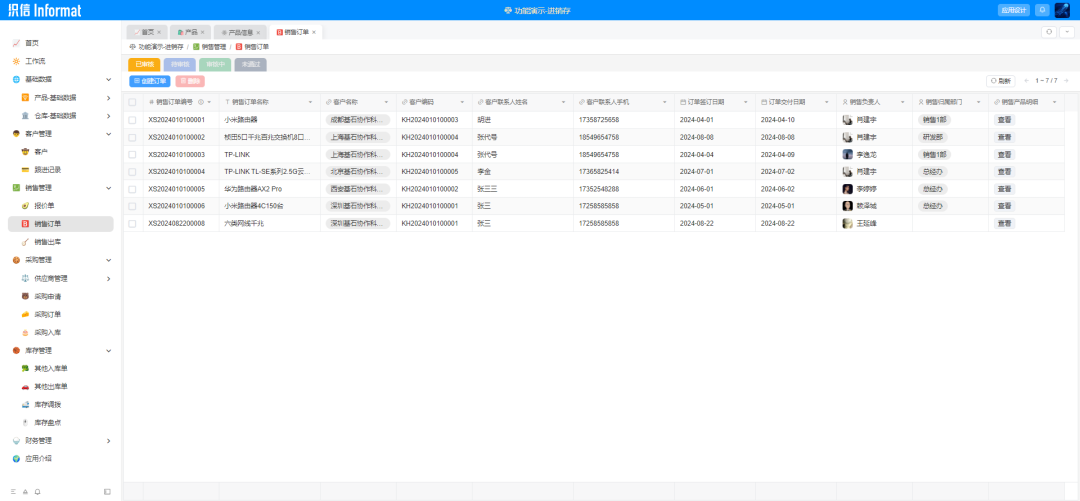Click the user avatar in top right

coord(1061,10)
